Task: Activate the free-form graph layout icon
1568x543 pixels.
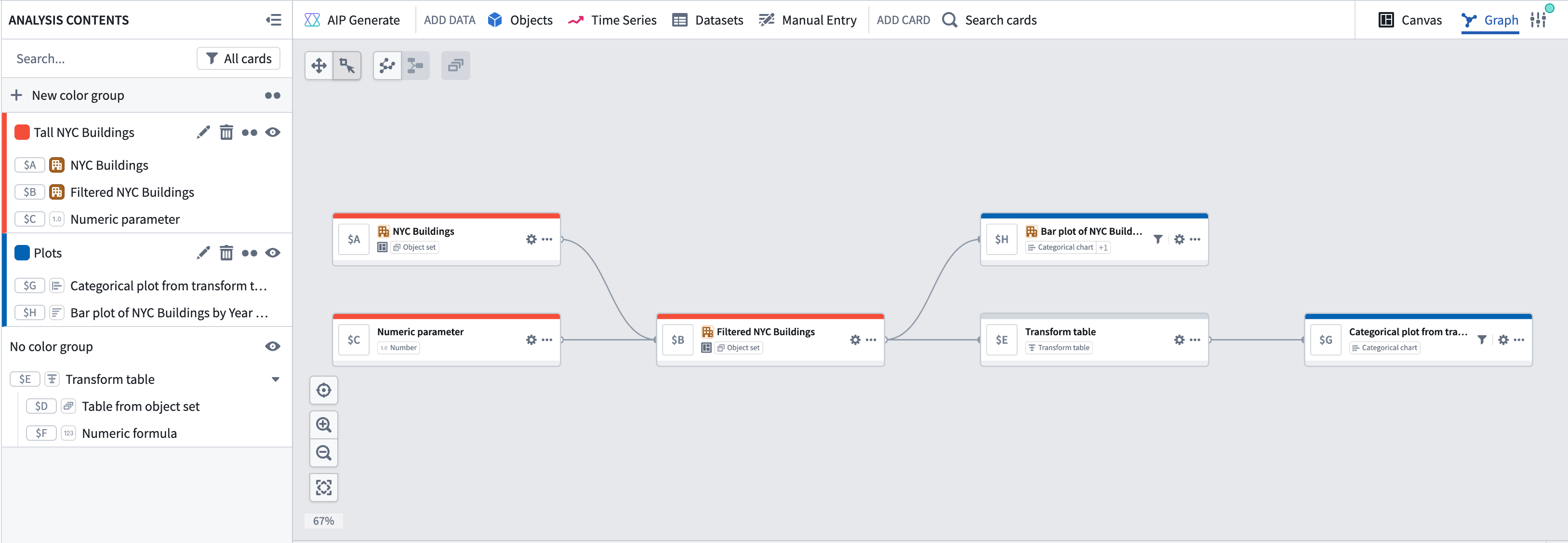Action: 387,65
